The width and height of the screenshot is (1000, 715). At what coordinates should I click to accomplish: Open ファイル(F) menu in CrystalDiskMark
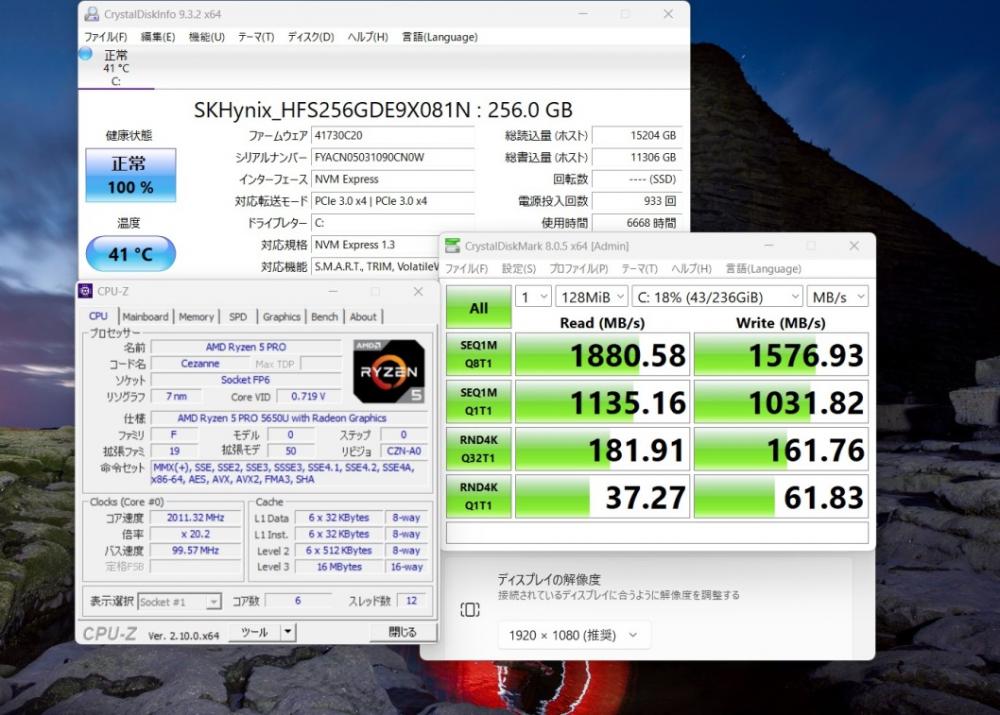(466, 269)
